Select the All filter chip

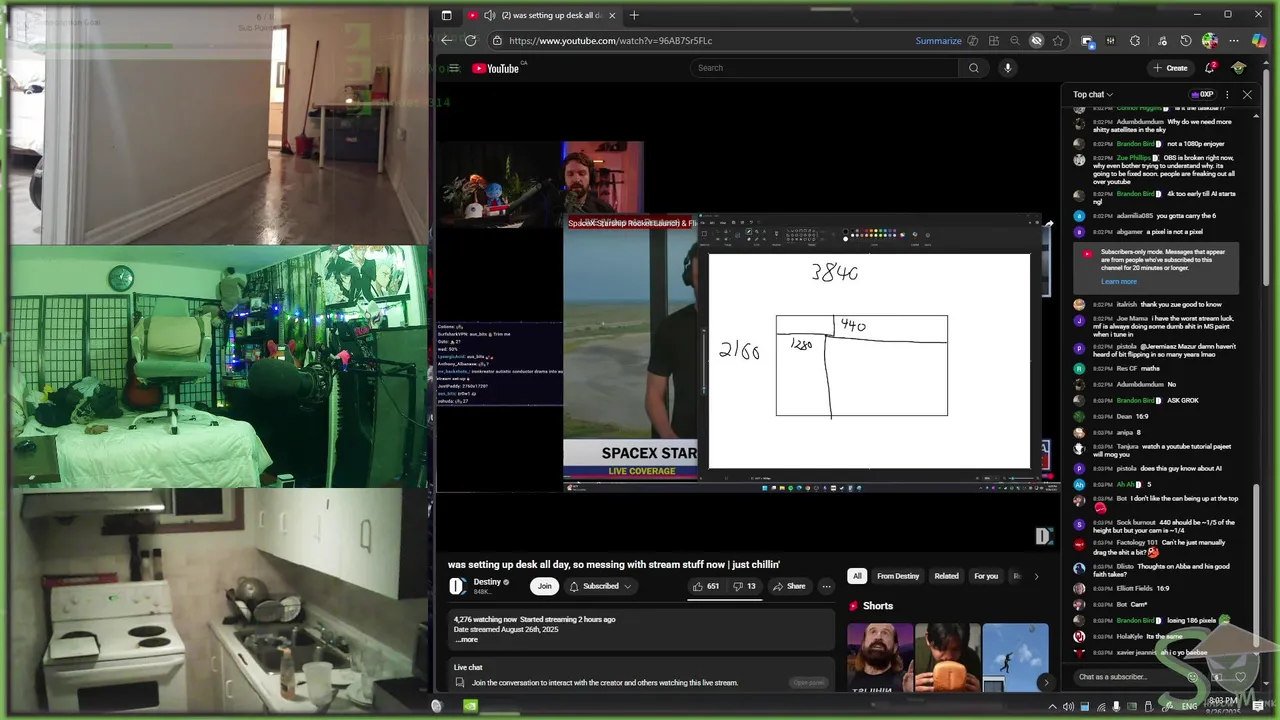(857, 576)
